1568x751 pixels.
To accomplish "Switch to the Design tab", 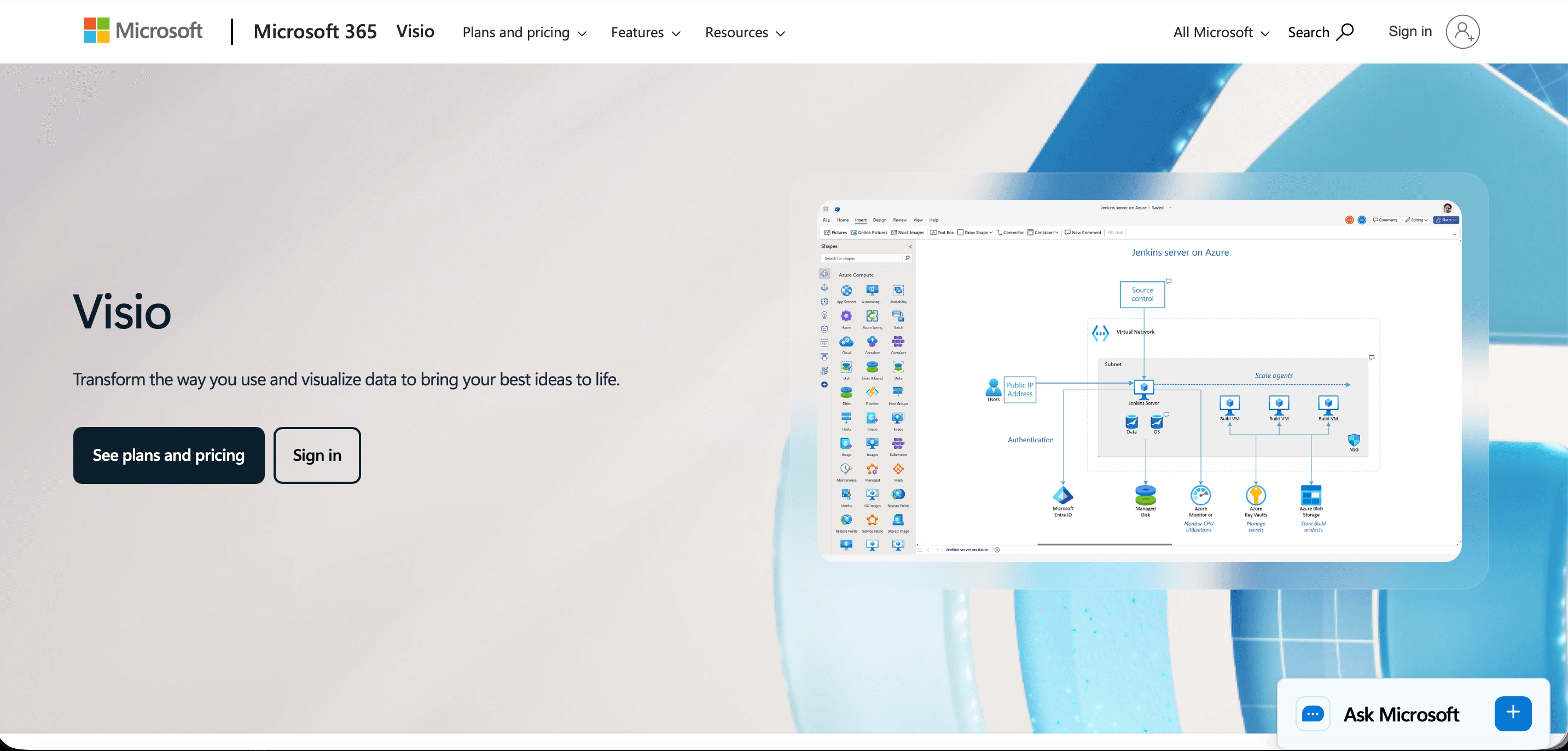I will pos(880,220).
